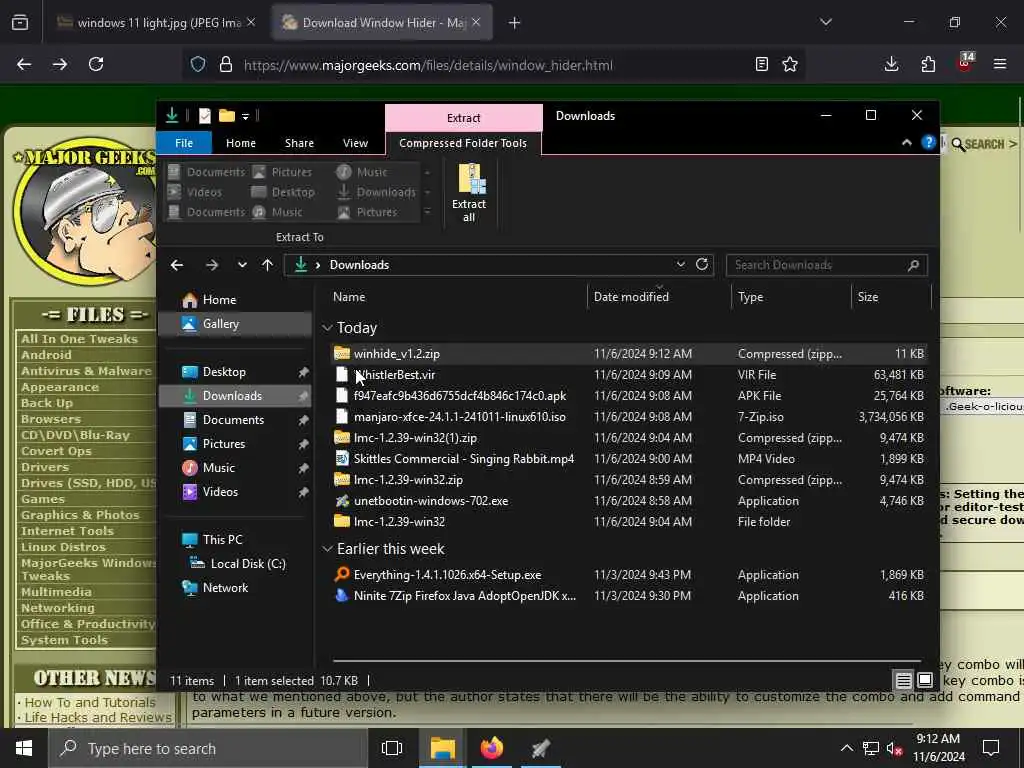This screenshot has width=1024, height=768.
Task: Click the New folder icon in quick access toolbar
Action: point(227,116)
